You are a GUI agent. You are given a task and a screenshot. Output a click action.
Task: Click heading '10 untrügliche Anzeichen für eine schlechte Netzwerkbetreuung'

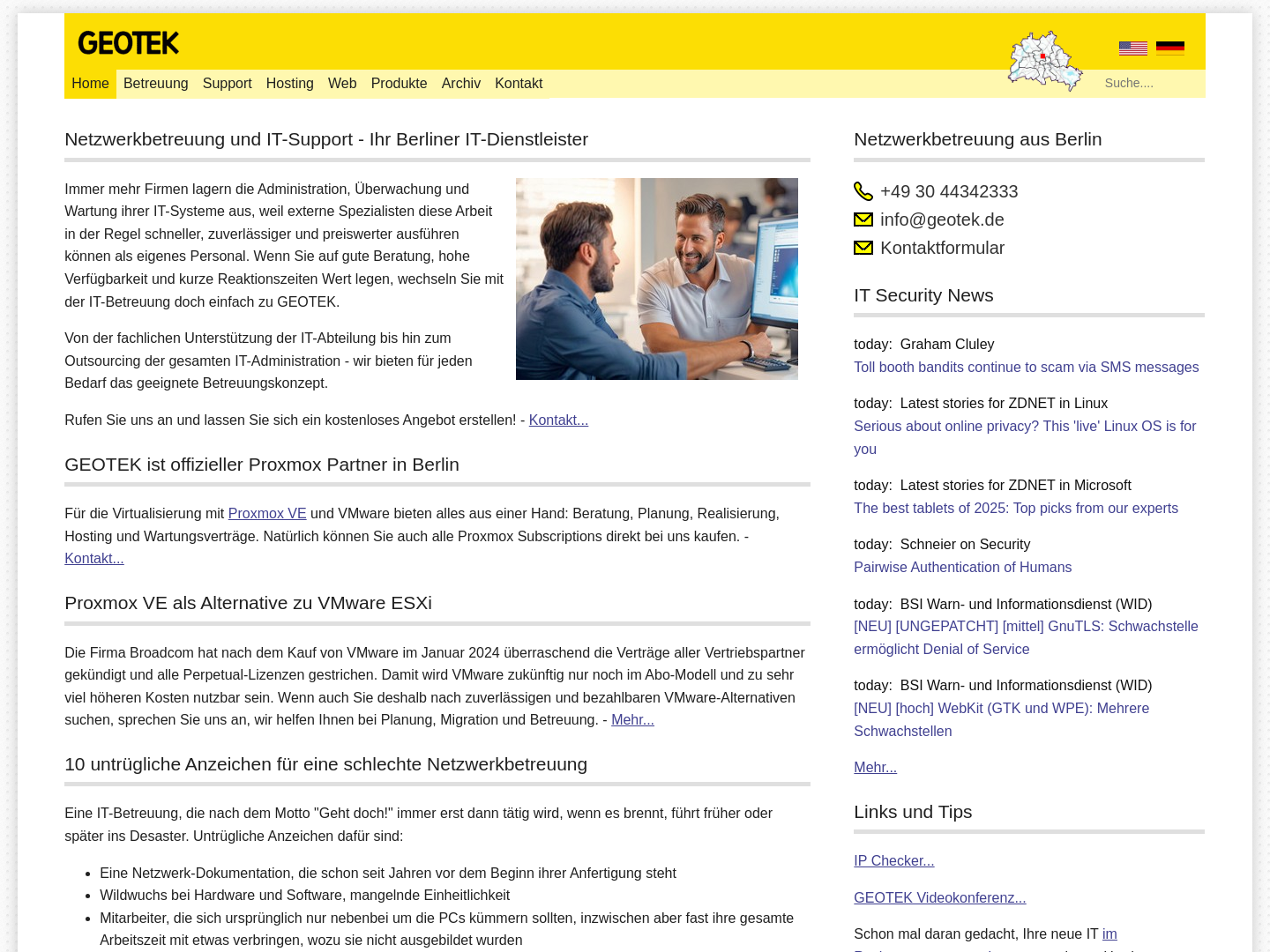point(325,764)
